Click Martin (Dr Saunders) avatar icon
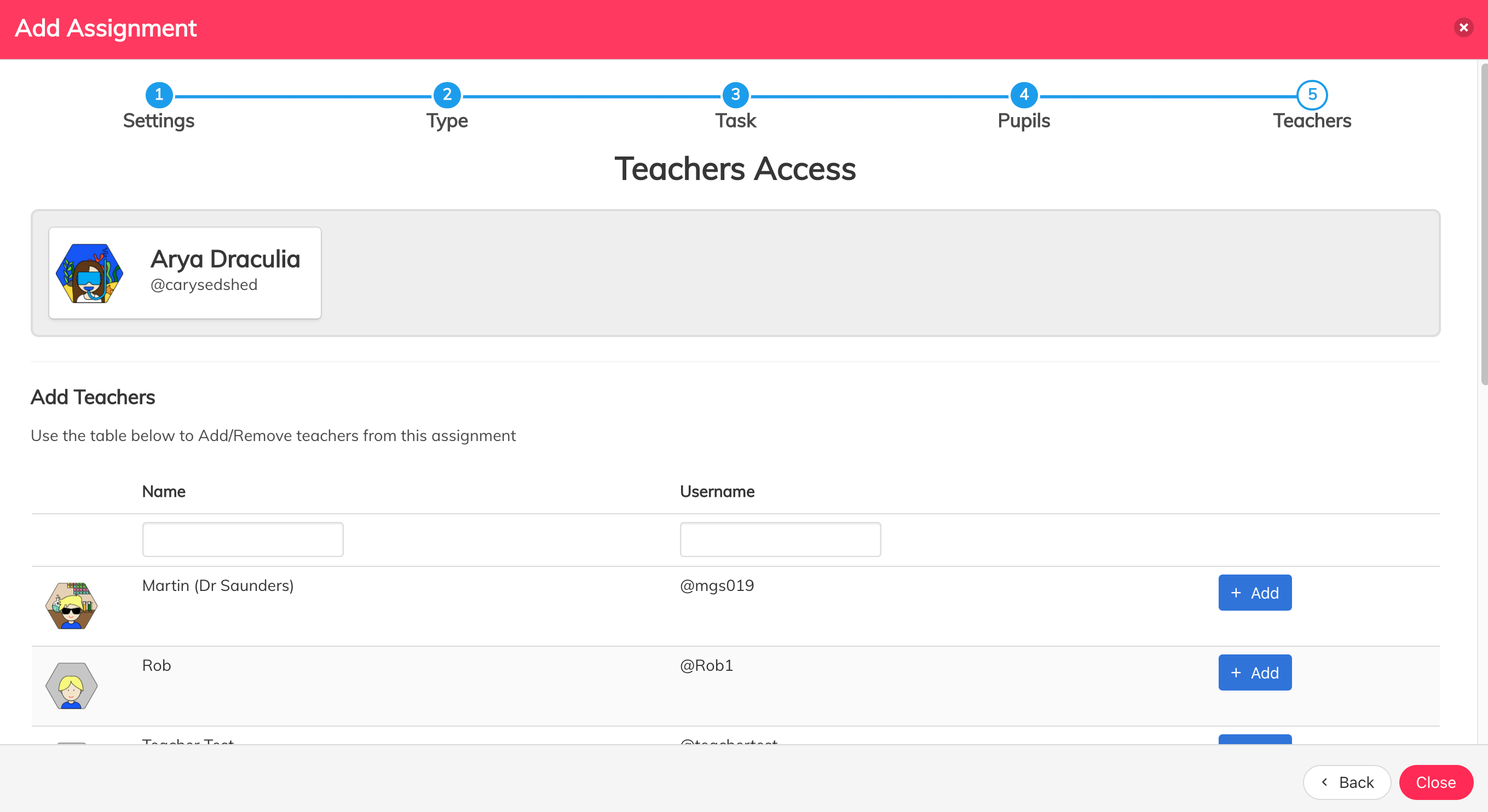Image resolution: width=1488 pixels, height=812 pixels. (x=72, y=606)
